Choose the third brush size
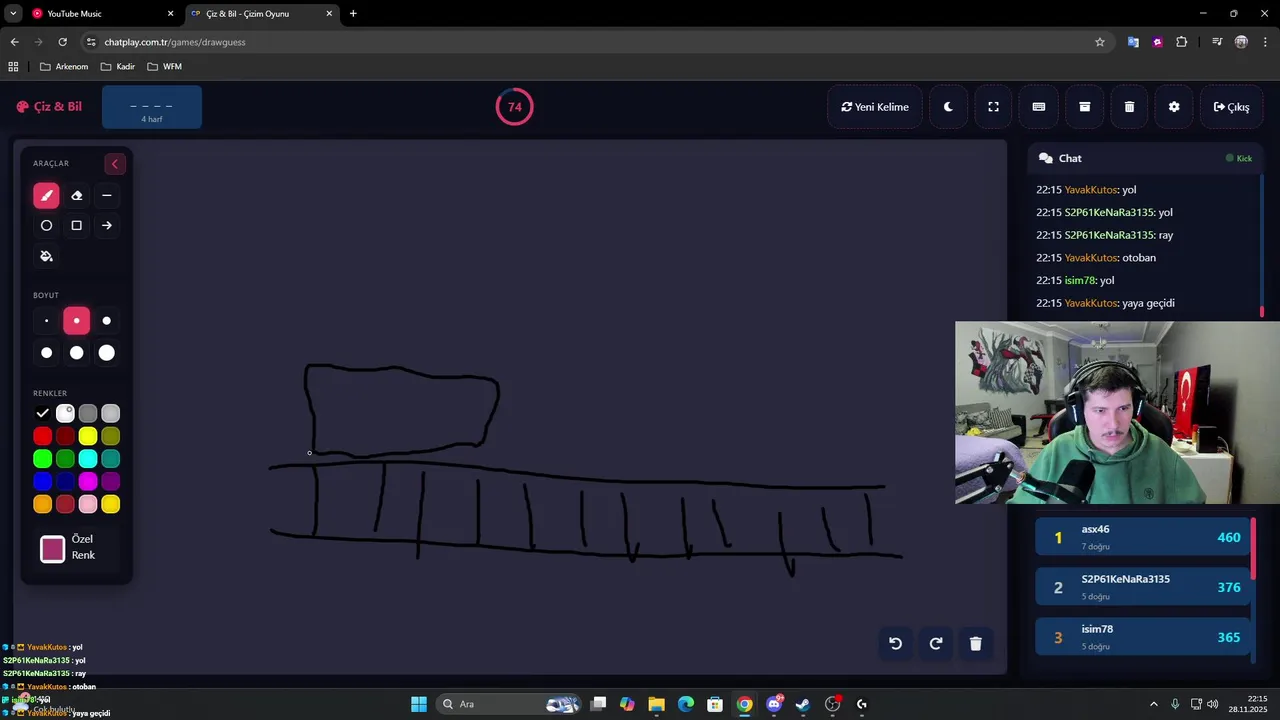 coord(107,321)
